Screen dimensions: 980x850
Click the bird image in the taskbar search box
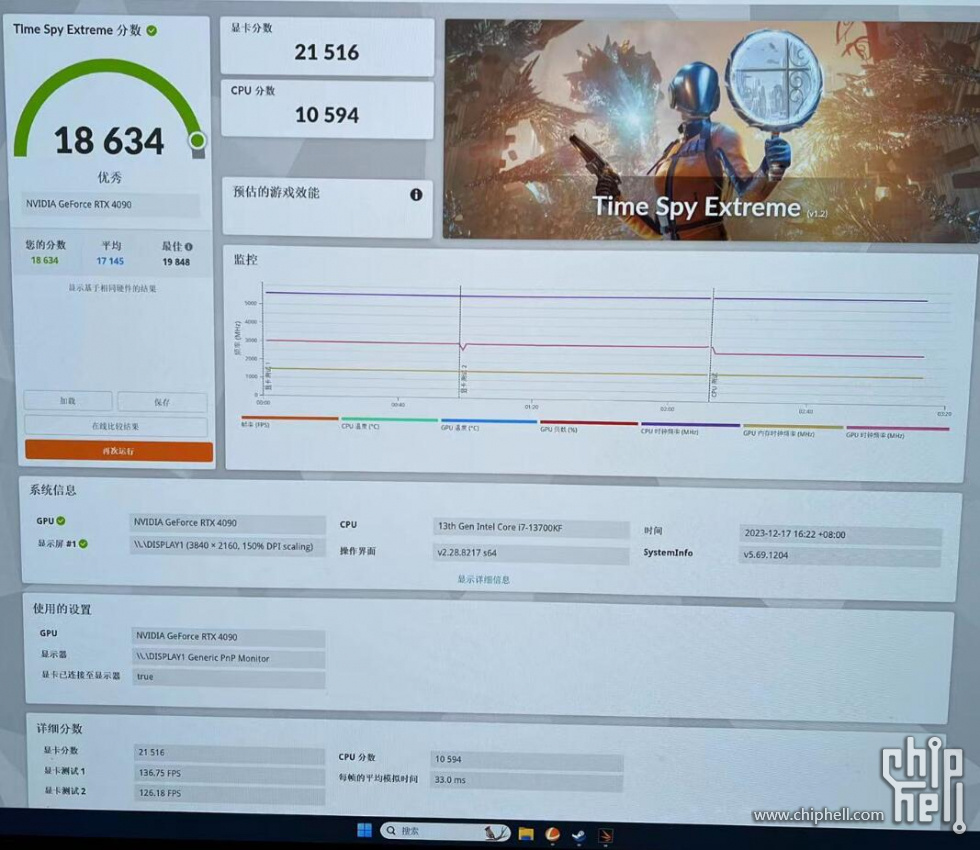click(x=496, y=832)
